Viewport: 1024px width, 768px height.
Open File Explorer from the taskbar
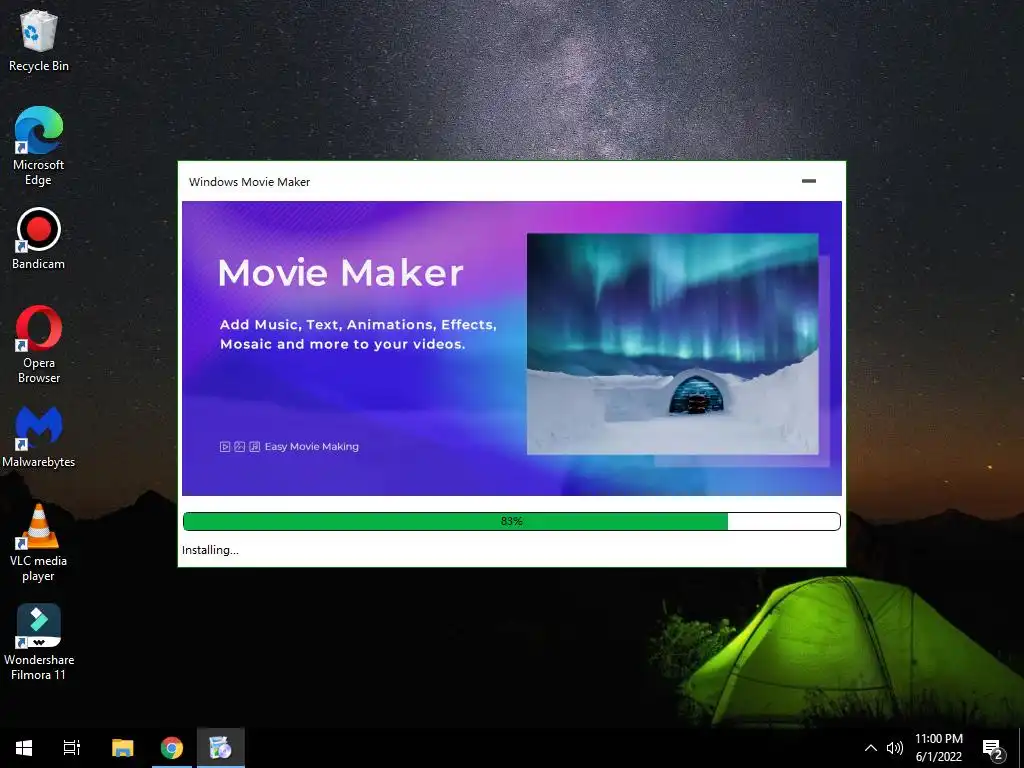pos(122,748)
